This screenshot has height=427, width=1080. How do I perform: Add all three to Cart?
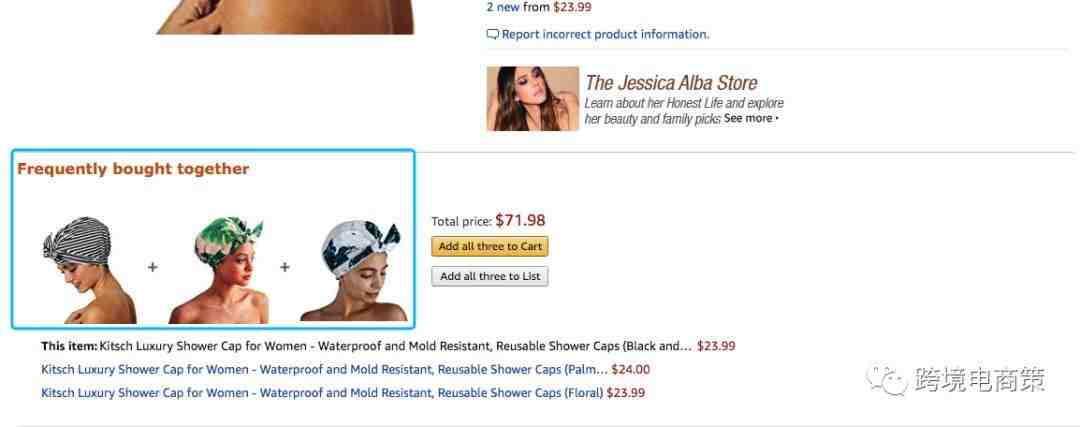click(x=490, y=247)
